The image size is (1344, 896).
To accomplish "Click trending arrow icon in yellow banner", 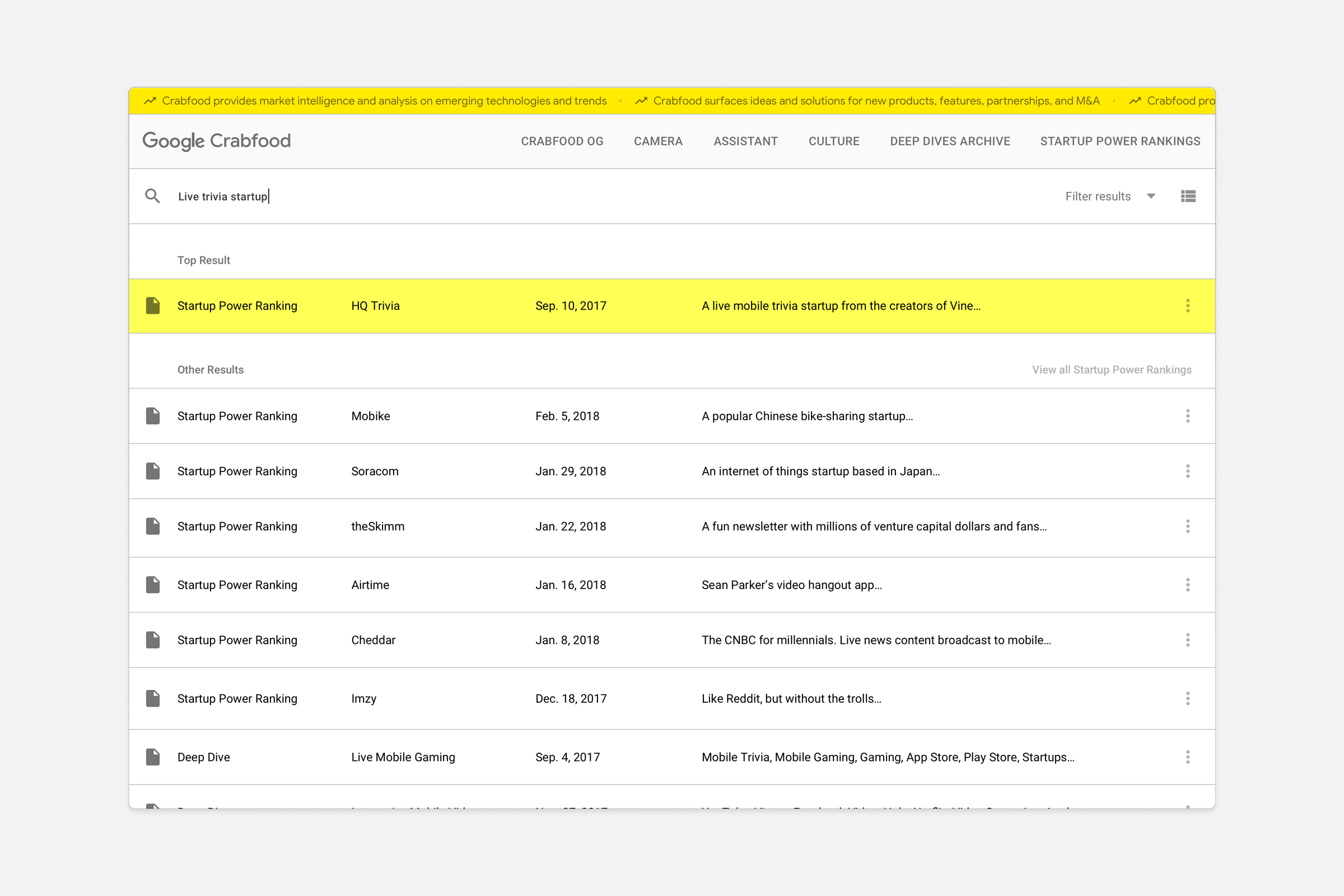I will 150,101.
